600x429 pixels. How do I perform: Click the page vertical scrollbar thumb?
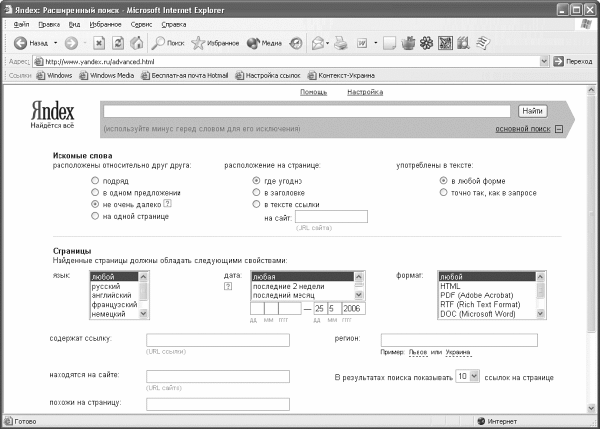pyautogui.click(x=591, y=212)
